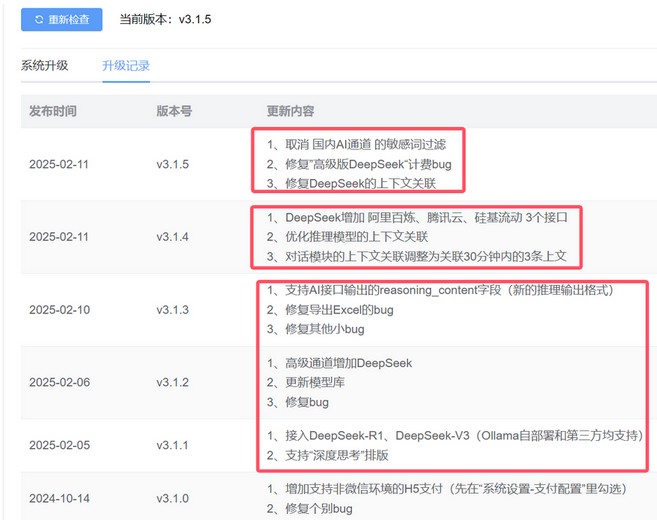Click the 发布时间 column header
This screenshot has height=520, width=657.
pyautogui.click(x=53, y=111)
